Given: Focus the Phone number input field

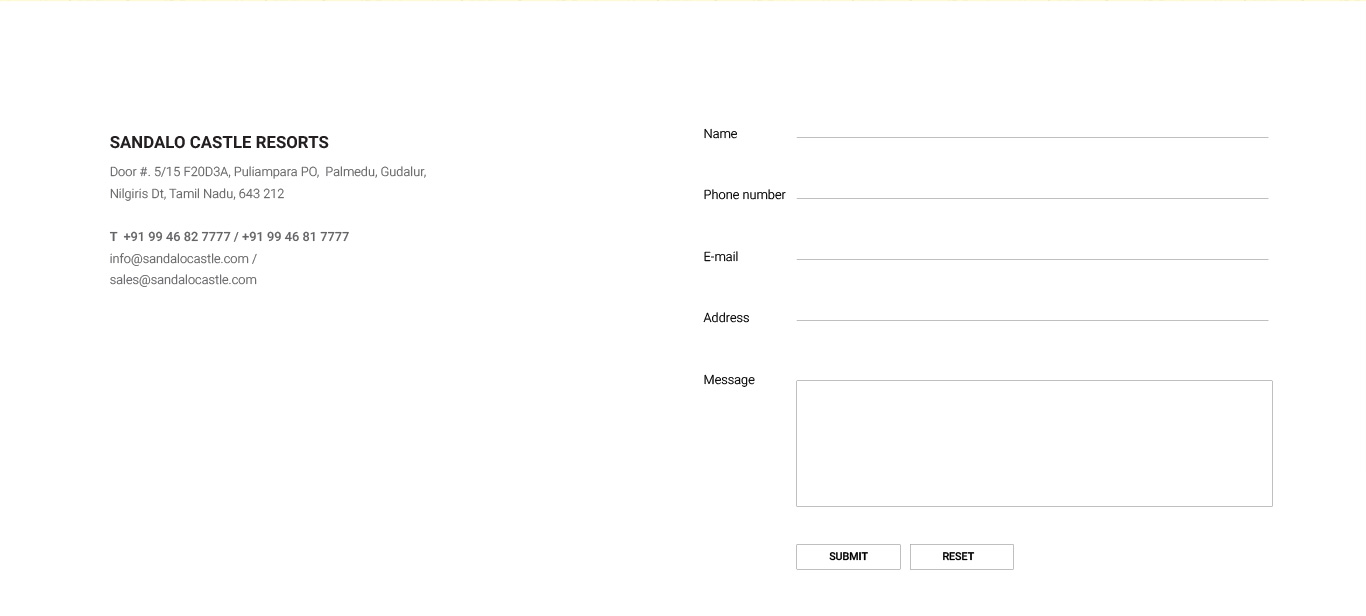Looking at the screenshot, I should (x=1032, y=188).
